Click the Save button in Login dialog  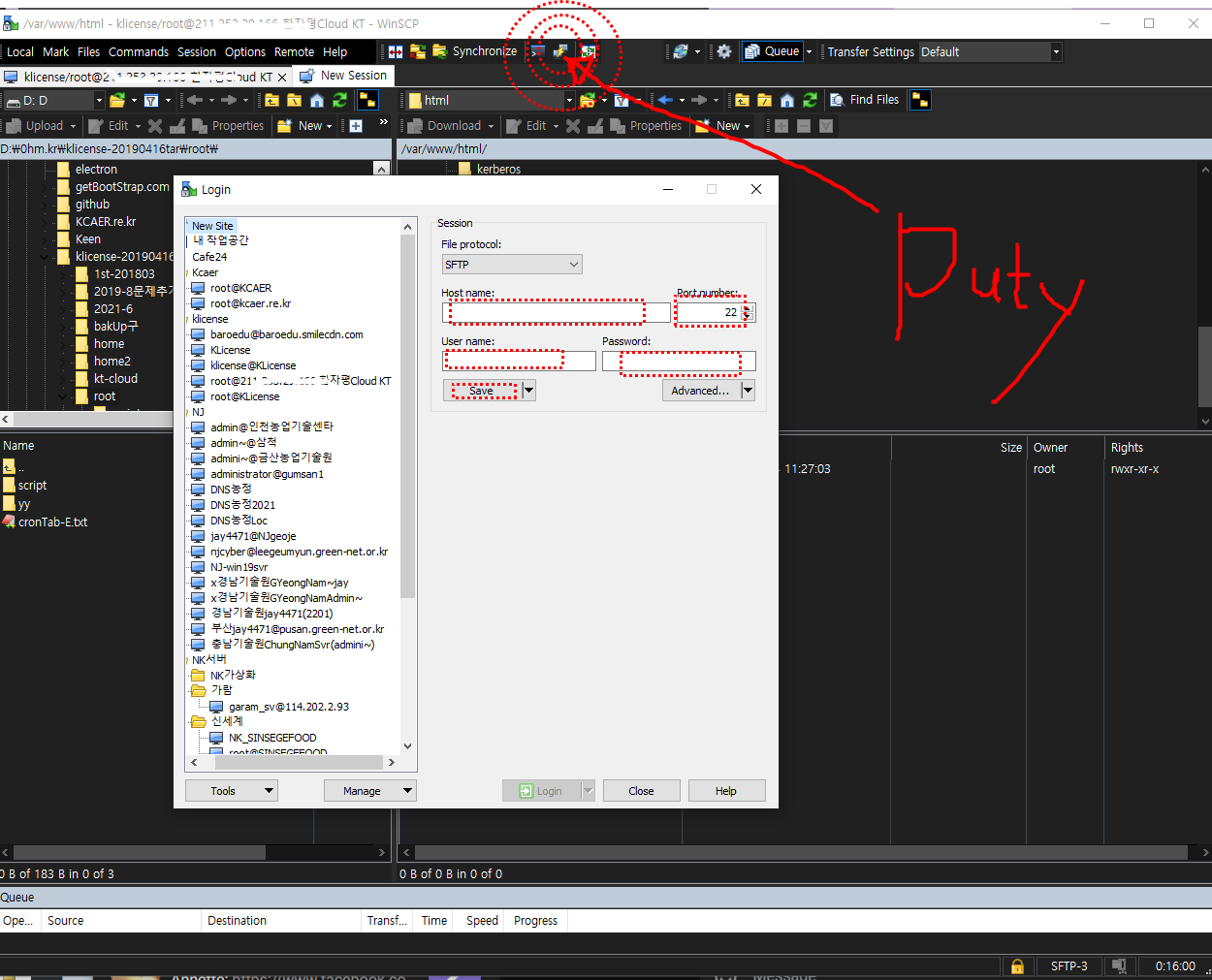[483, 391]
